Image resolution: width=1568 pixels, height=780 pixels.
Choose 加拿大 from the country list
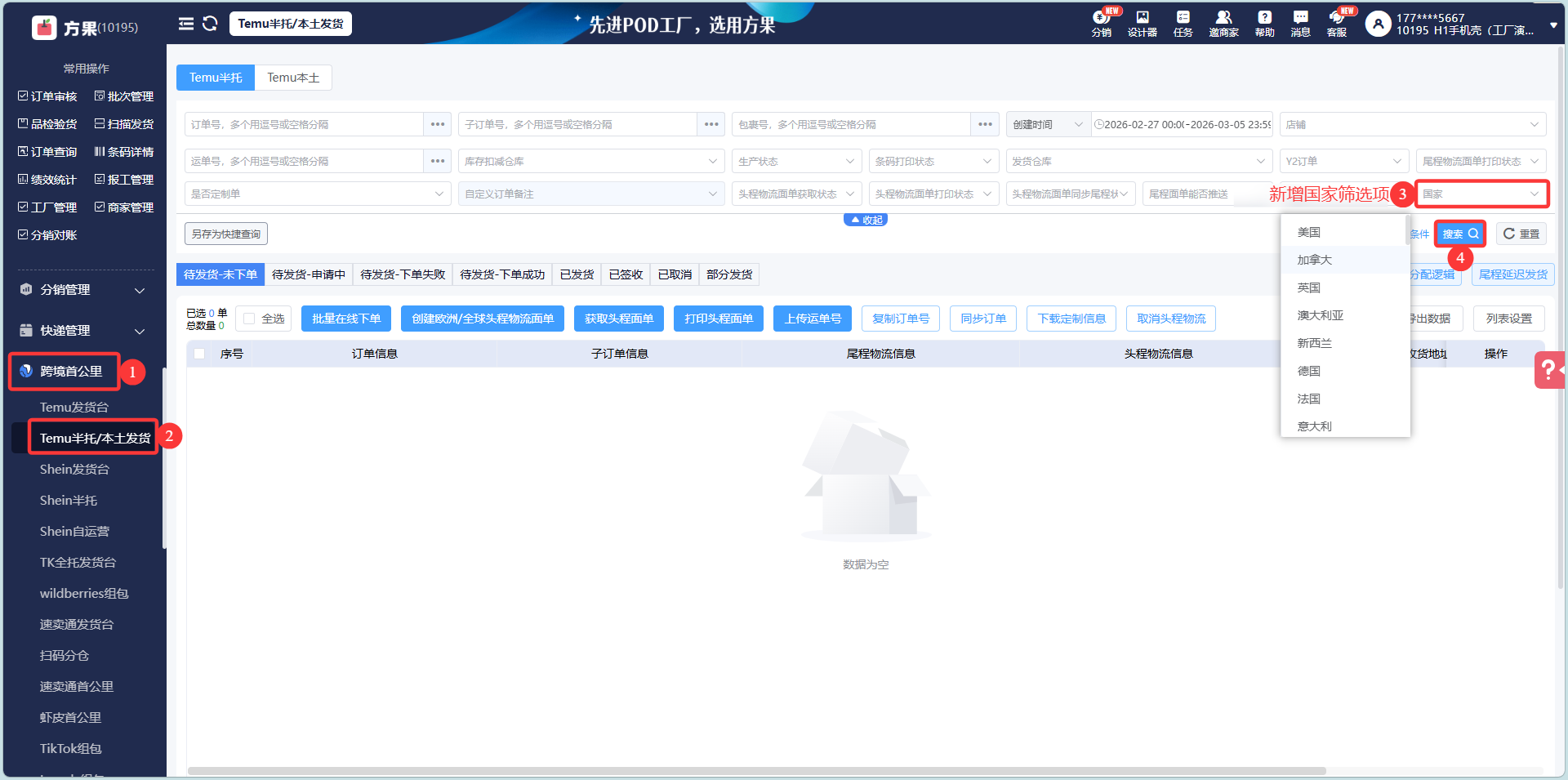pos(1344,260)
